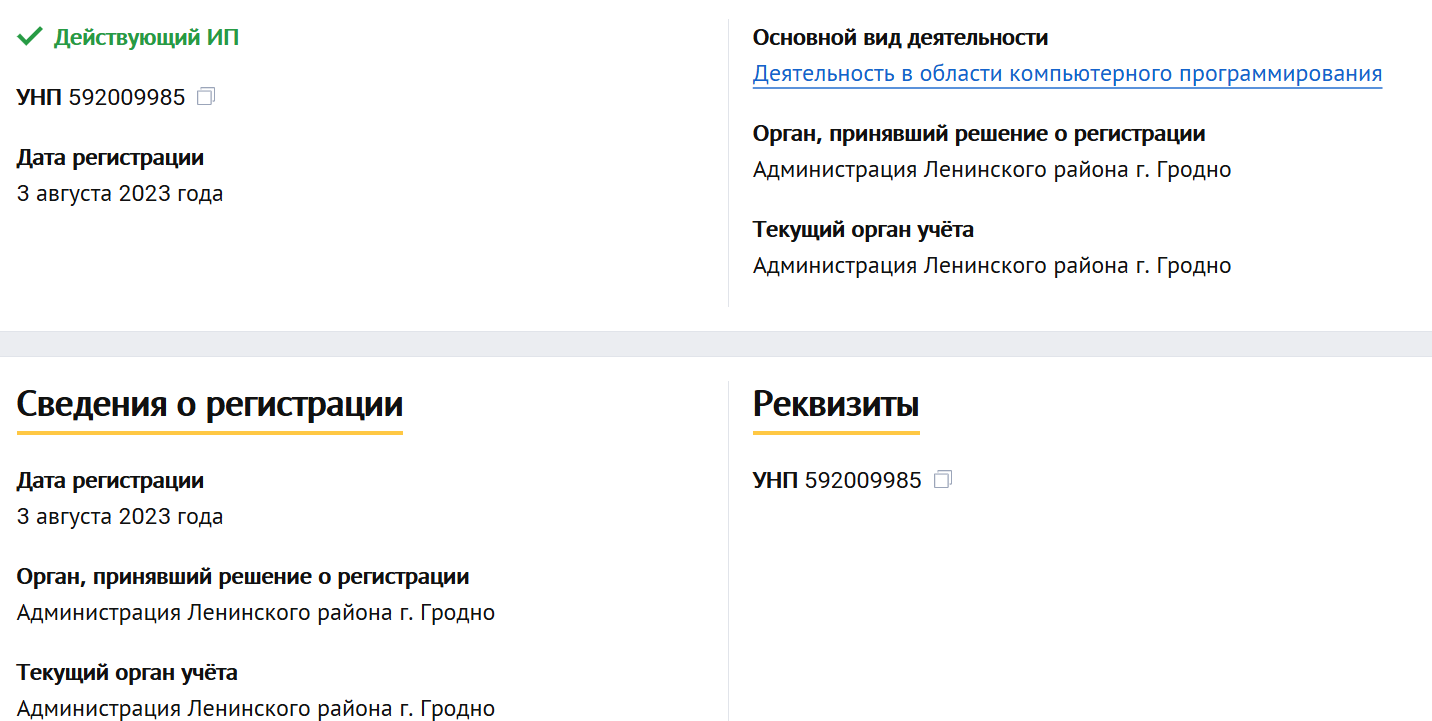Click Текущий орган учёта label in Сведения о регистрации

(x=127, y=672)
